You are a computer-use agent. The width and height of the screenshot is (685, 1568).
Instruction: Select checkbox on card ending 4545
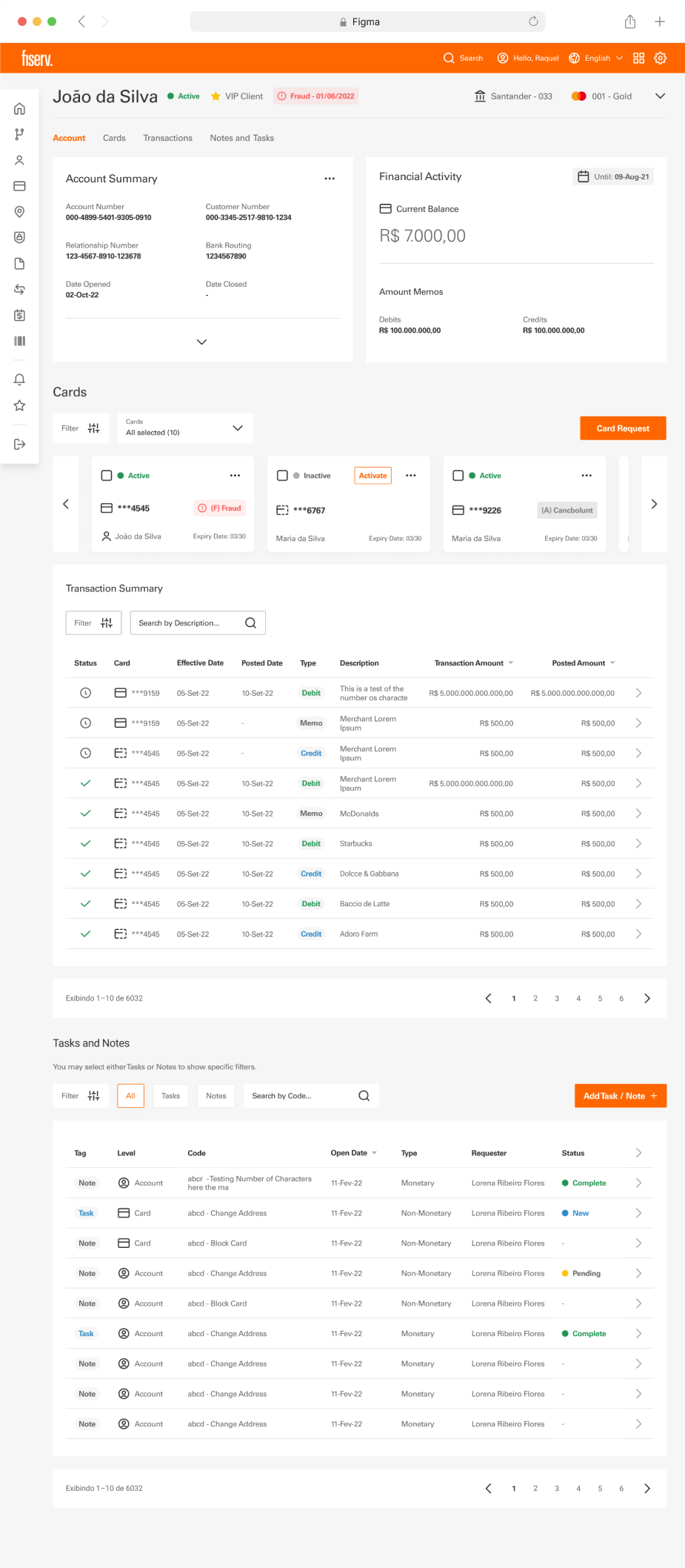(x=107, y=476)
